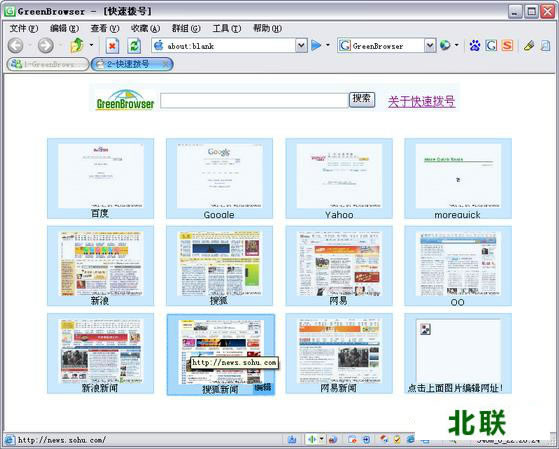Image resolution: width=559 pixels, height=449 pixels.
Task: Click the Google G search icon
Action: click(491, 46)
